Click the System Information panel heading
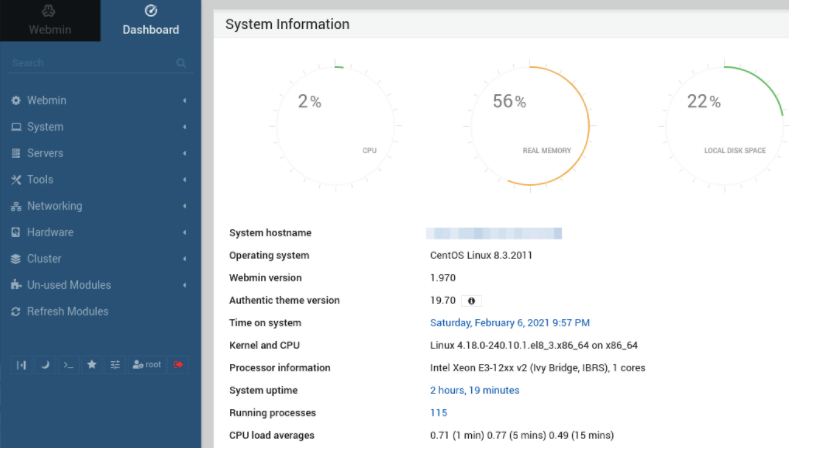 click(287, 24)
